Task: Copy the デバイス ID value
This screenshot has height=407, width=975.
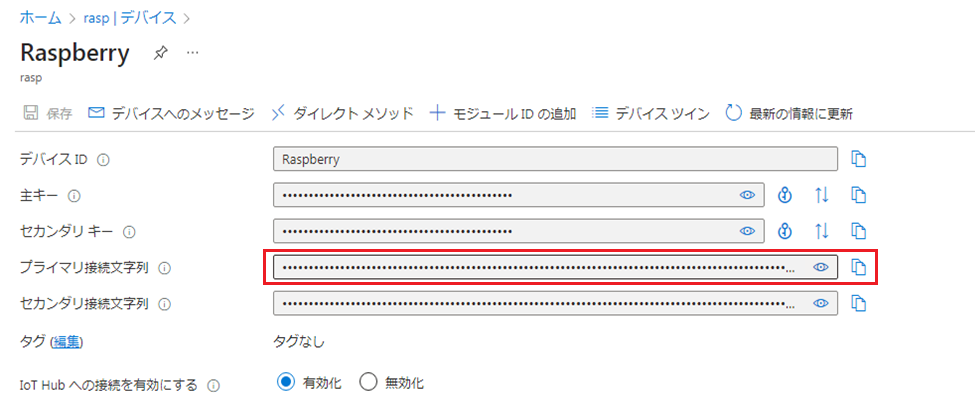Action: pyautogui.click(x=858, y=159)
